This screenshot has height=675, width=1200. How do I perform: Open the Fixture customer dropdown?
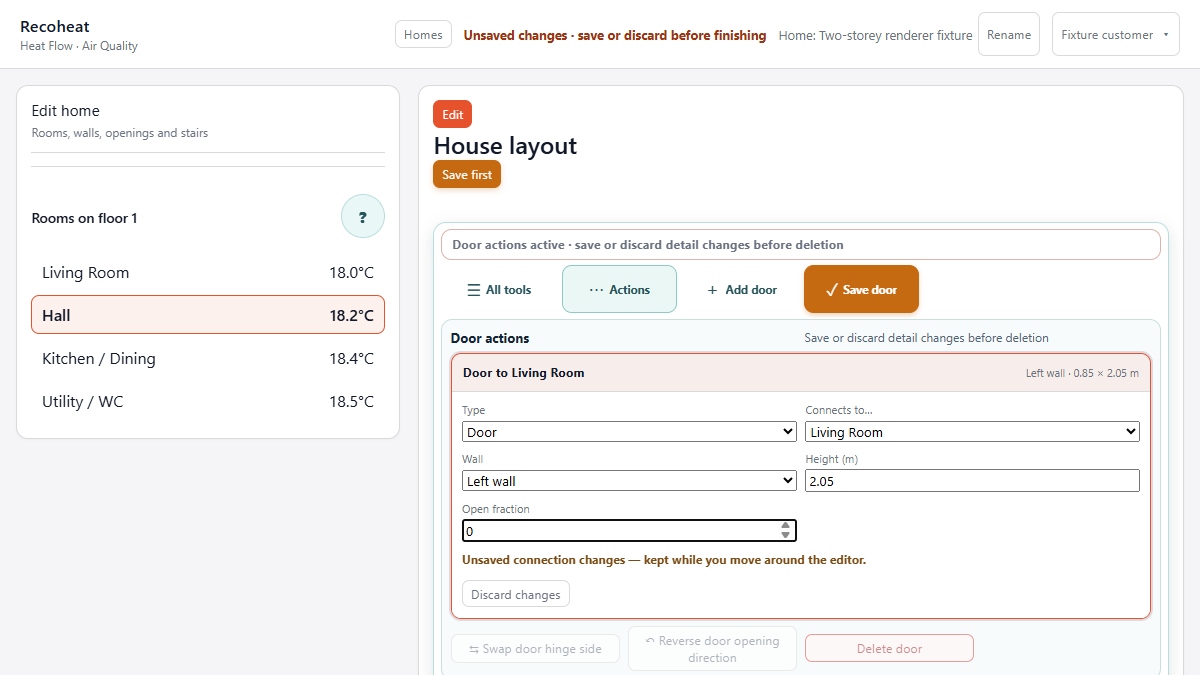[x=1116, y=34]
